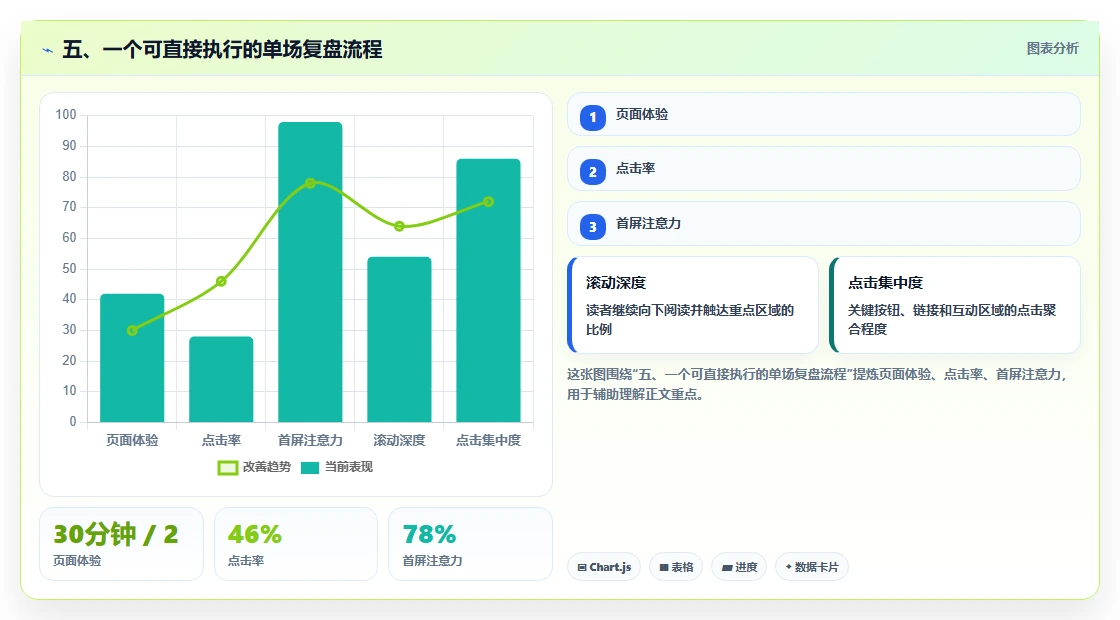This screenshot has width=1120, height=620.
Task: Click the 图表分析 label in header
Action: point(1052,49)
